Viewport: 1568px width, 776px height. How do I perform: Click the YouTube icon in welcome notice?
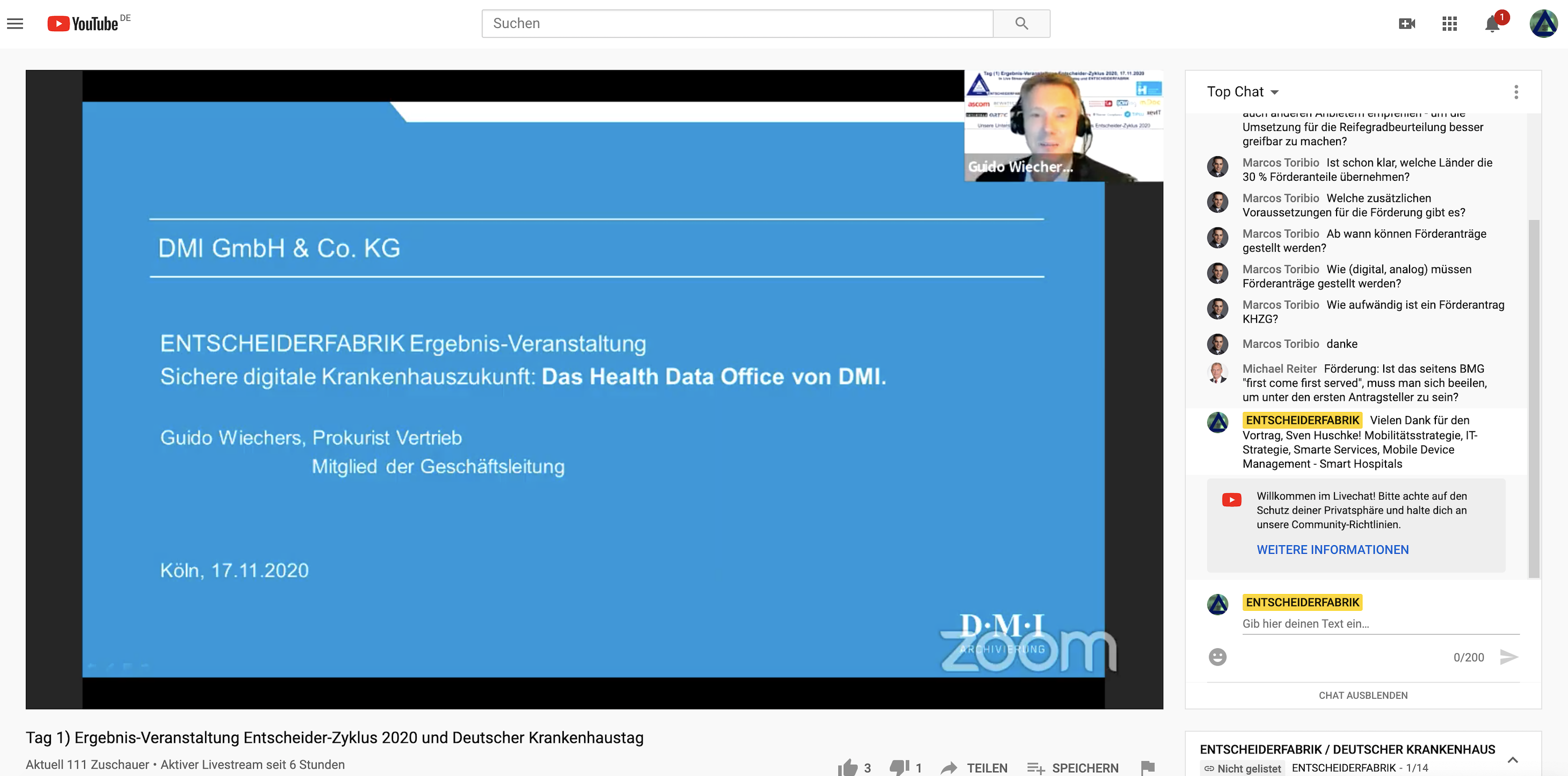(1231, 500)
